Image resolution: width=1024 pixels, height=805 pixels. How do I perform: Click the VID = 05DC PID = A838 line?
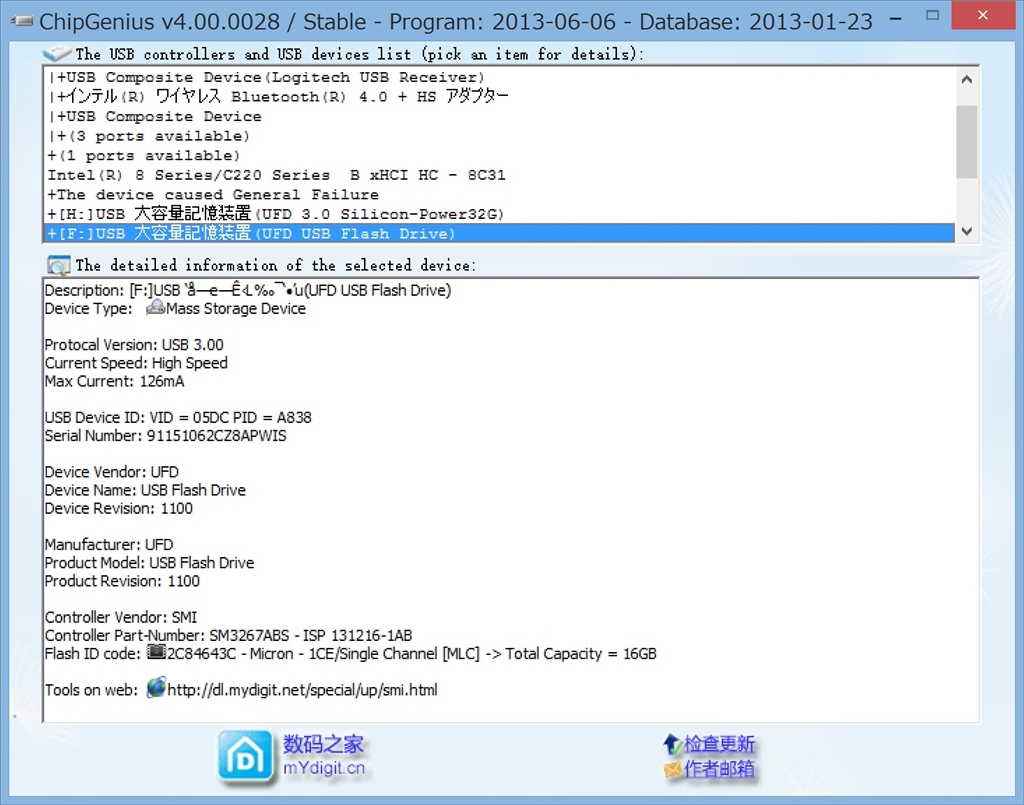point(178,417)
